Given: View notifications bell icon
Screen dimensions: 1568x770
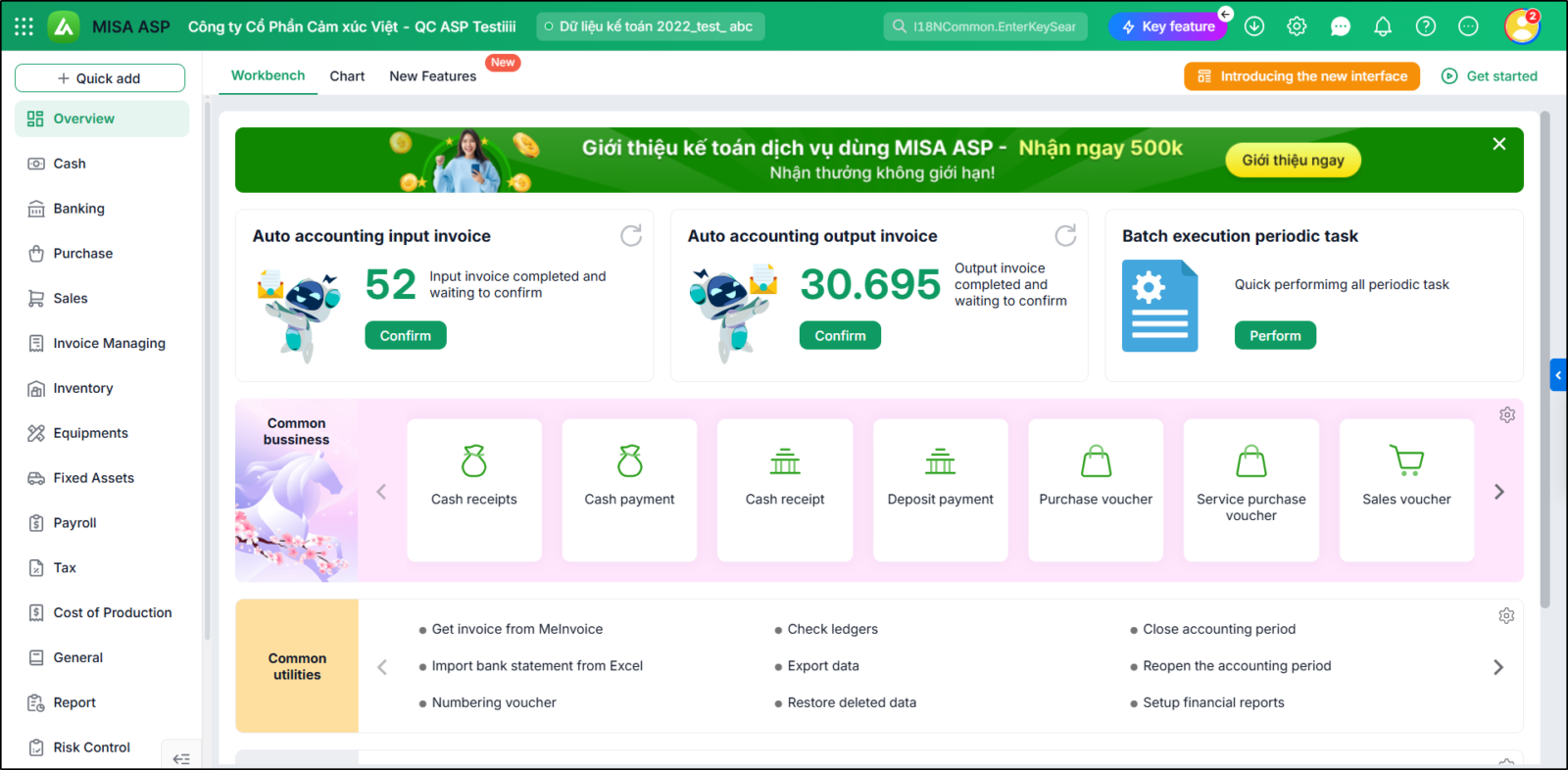Looking at the screenshot, I should point(1383,26).
